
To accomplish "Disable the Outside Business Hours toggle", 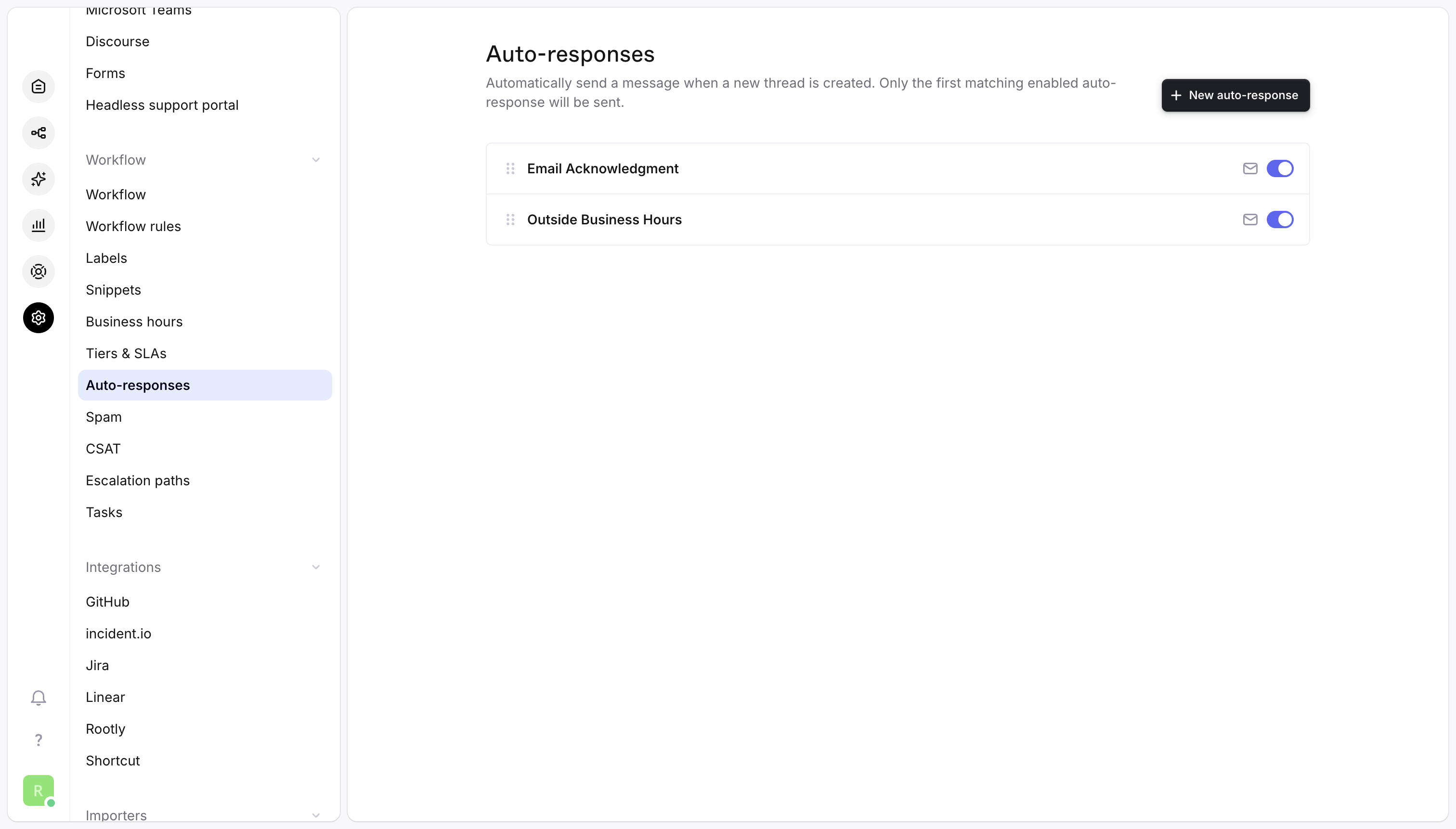I will [x=1279, y=220].
